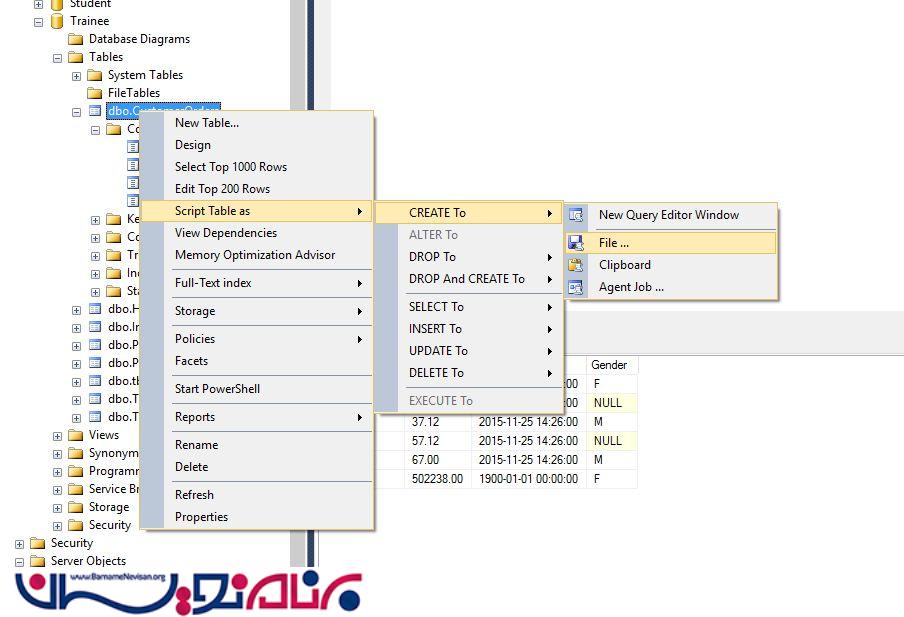904x617 pixels.
Task: Click the Agent Job icon
Action: coord(576,287)
